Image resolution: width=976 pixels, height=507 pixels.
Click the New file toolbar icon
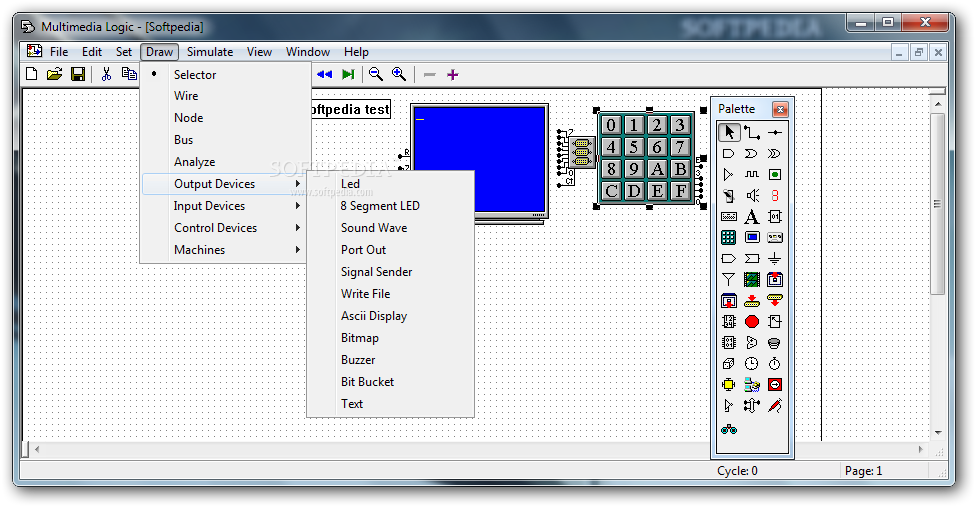pyautogui.click(x=31, y=75)
